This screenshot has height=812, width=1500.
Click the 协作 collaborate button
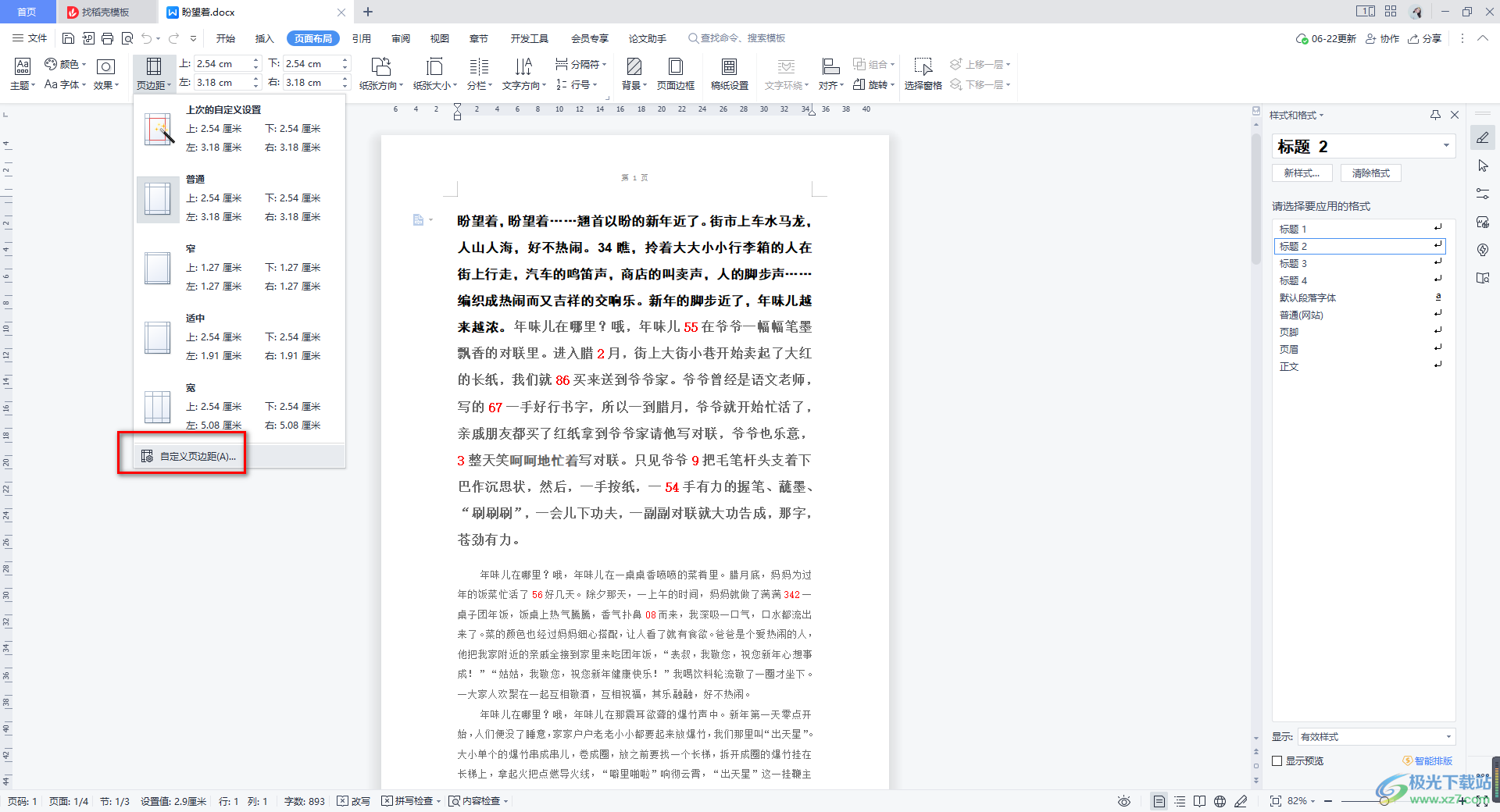click(1383, 38)
